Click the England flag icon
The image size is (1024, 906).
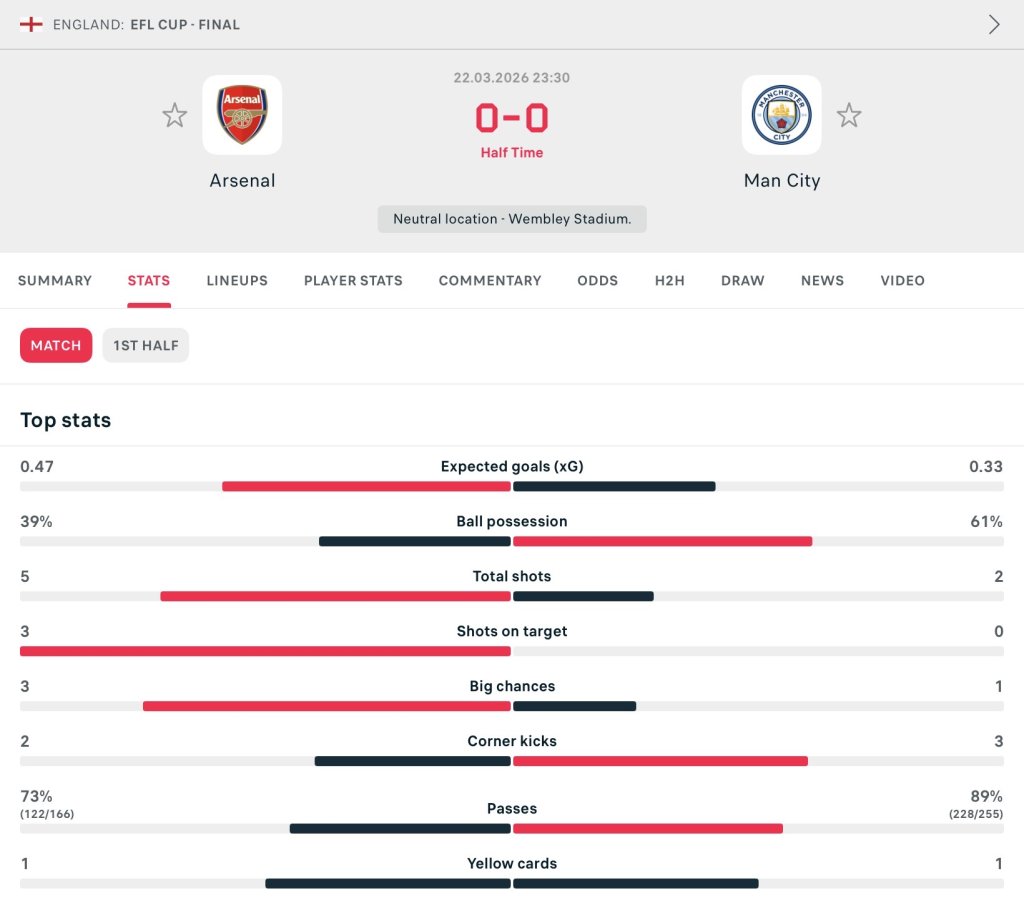tap(31, 24)
